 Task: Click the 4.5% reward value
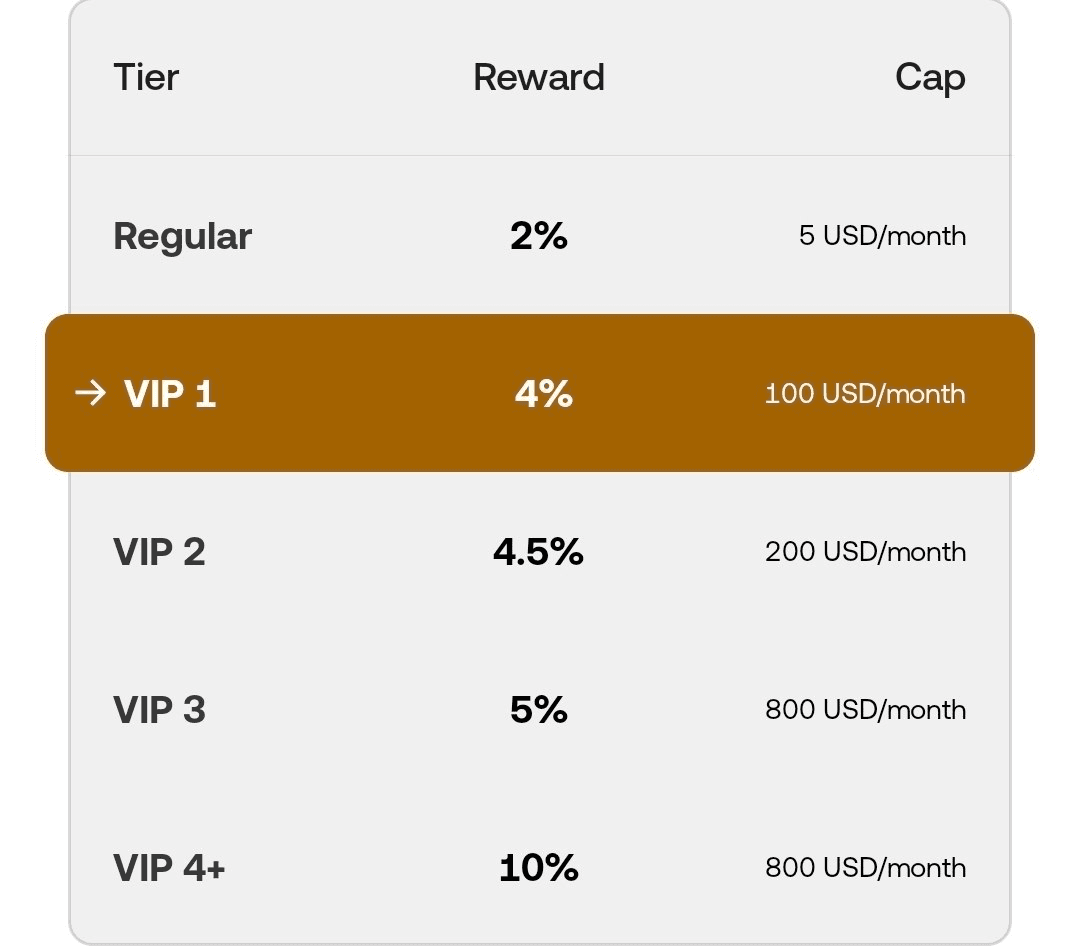pos(539,552)
